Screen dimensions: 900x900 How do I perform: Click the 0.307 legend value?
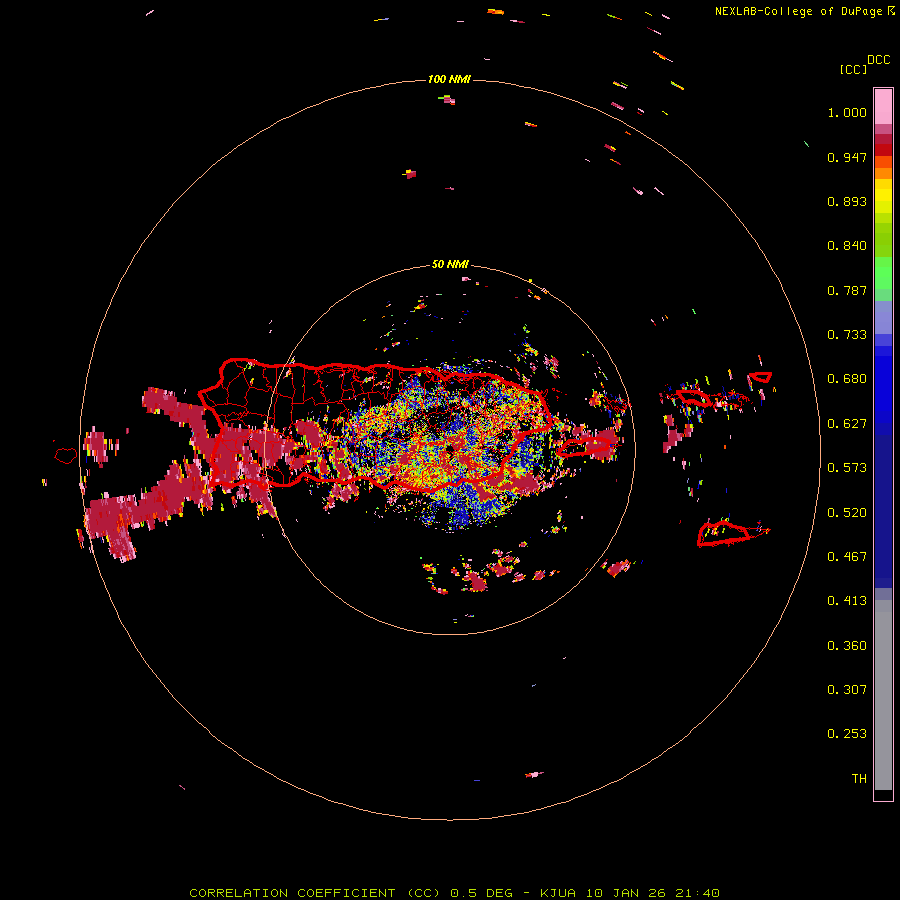(x=847, y=690)
